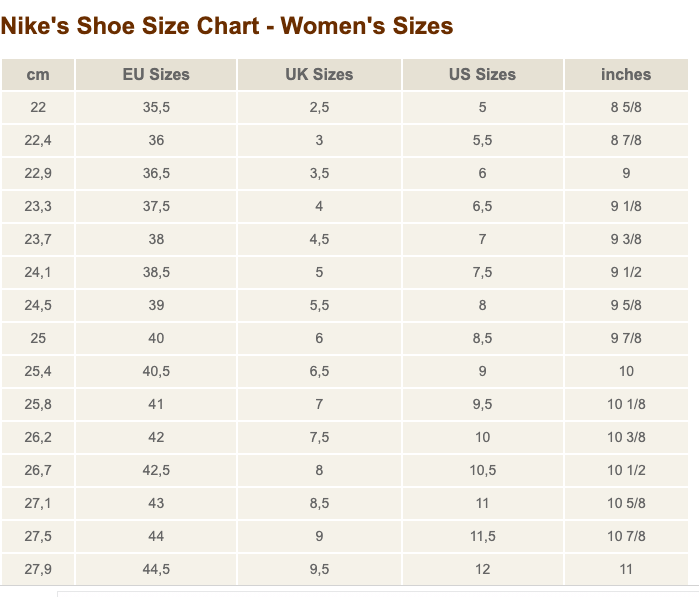This screenshot has height=597, width=699.
Task: Click the EU size 40,5 cell
Action: coord(156,371)
